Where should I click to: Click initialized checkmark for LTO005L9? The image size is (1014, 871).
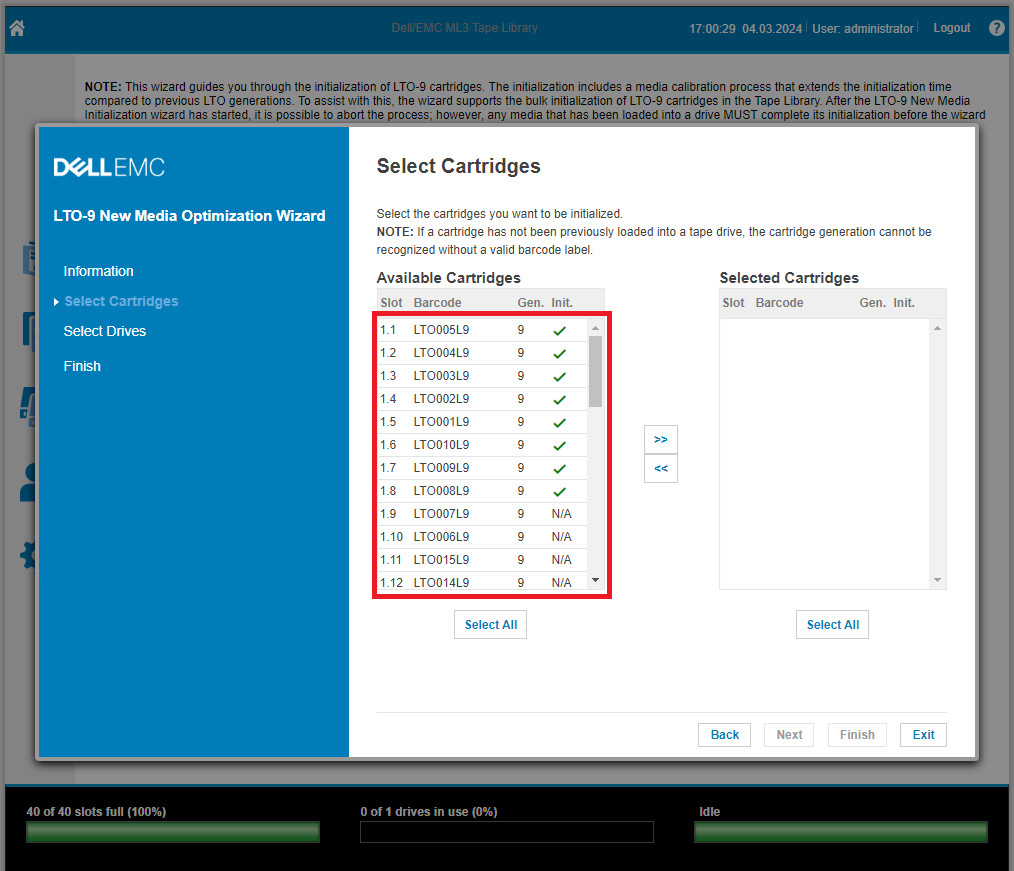[x=559, y=330]
